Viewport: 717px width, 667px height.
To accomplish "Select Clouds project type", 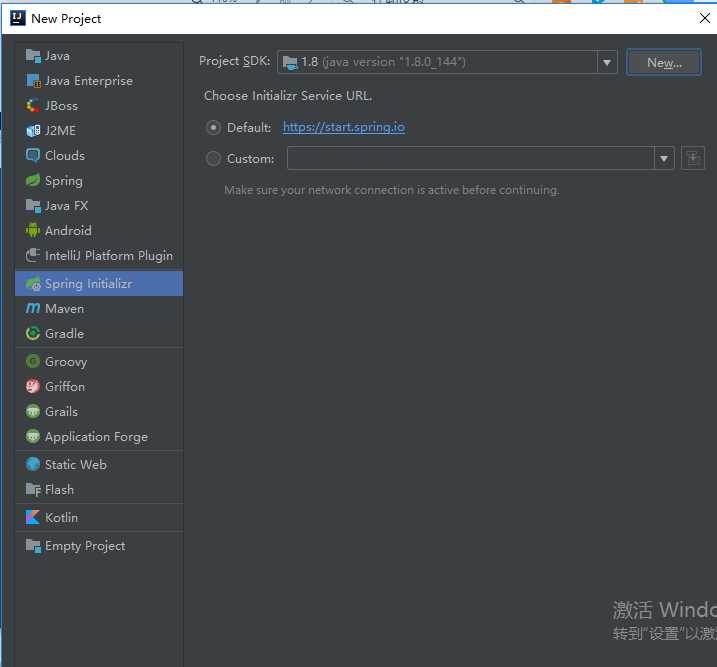I will [x=99, y=155].
